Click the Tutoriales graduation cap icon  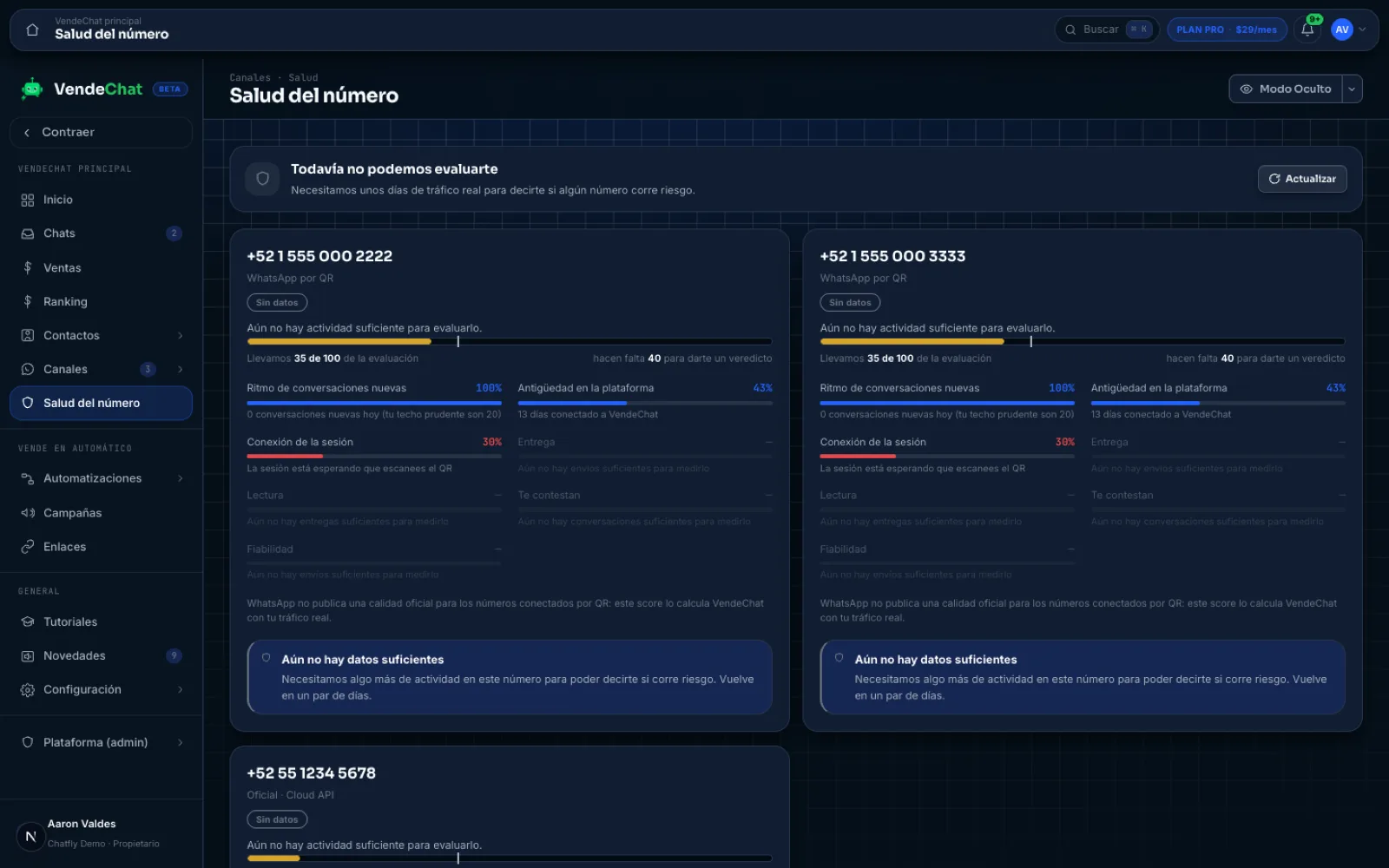(x=28, y=621)
